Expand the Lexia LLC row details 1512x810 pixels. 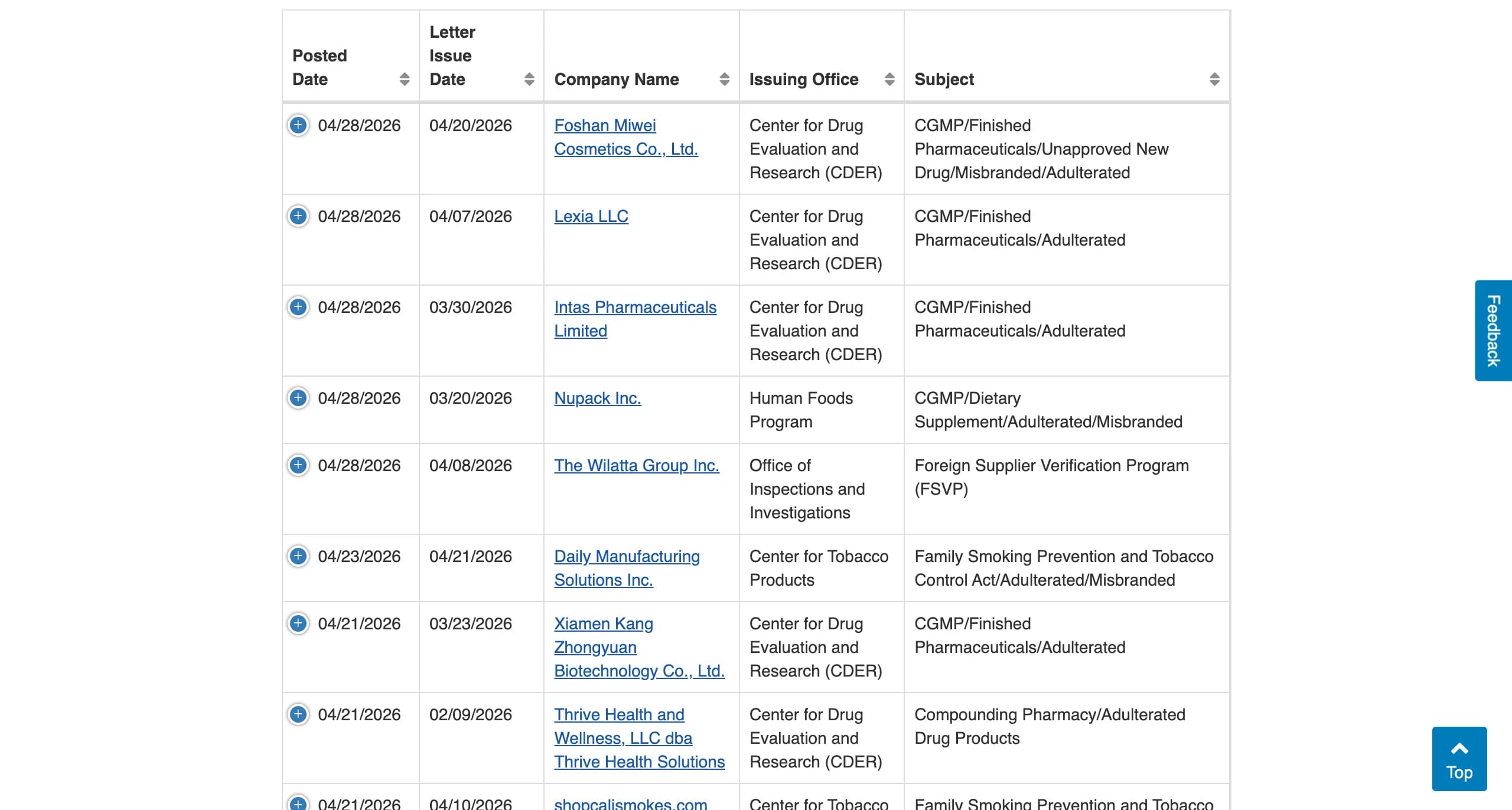298,216
